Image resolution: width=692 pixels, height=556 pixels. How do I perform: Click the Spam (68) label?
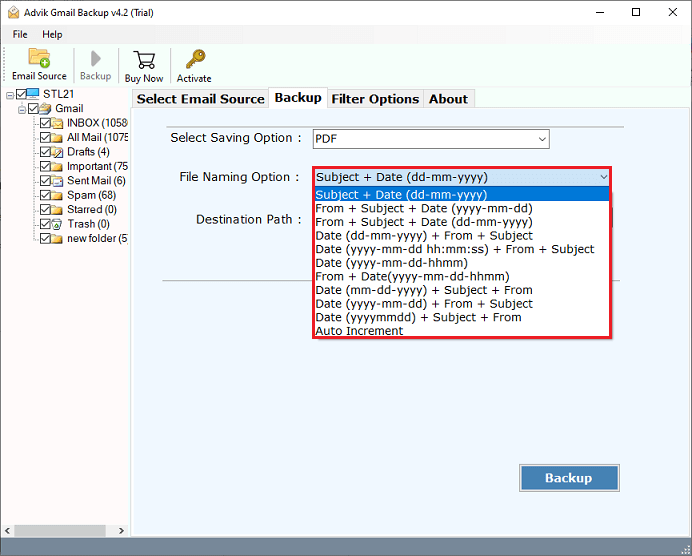[x=91, y=195]
